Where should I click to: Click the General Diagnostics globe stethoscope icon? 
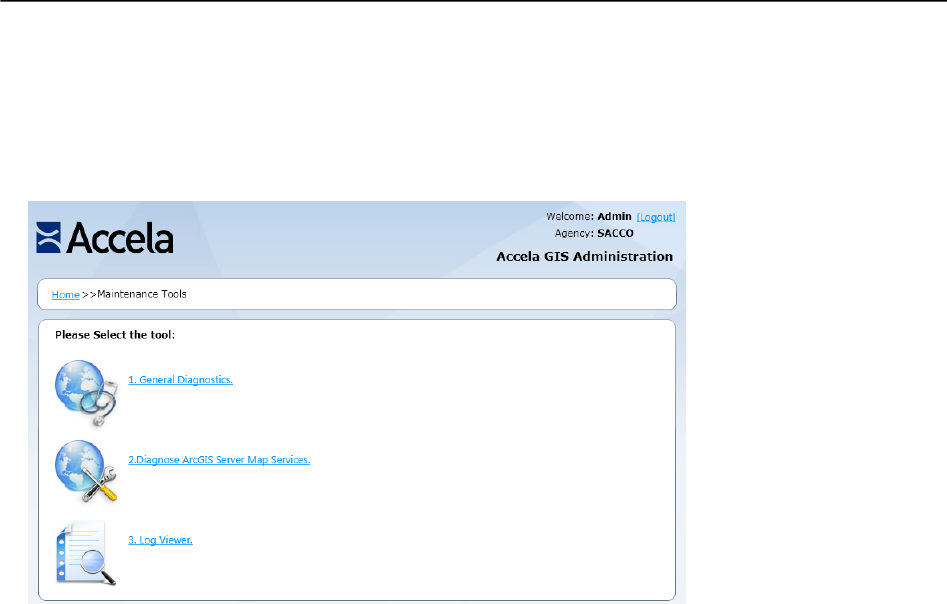tap(86, 393)
